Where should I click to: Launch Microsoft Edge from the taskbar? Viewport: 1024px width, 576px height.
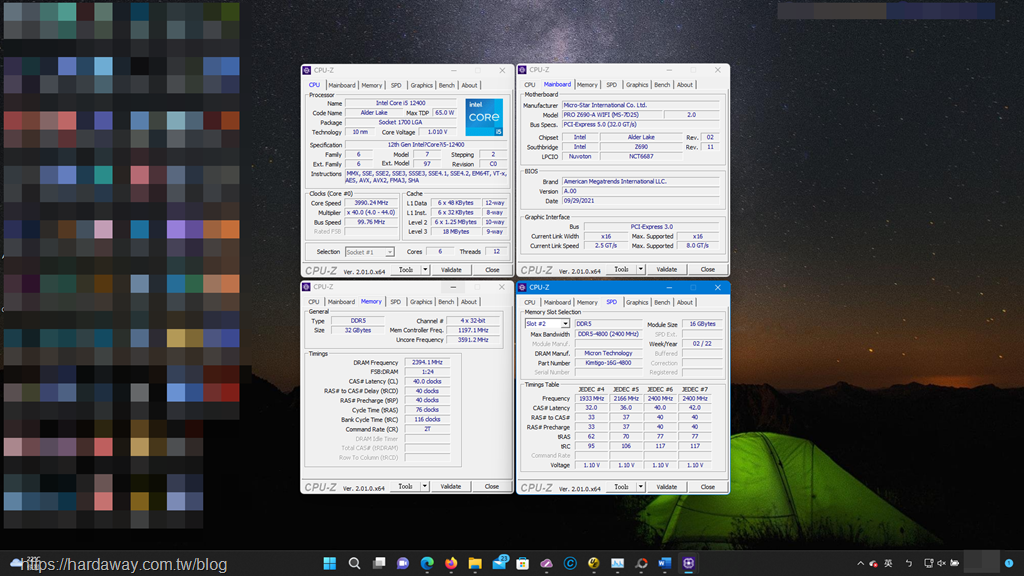tap(427, 563)
